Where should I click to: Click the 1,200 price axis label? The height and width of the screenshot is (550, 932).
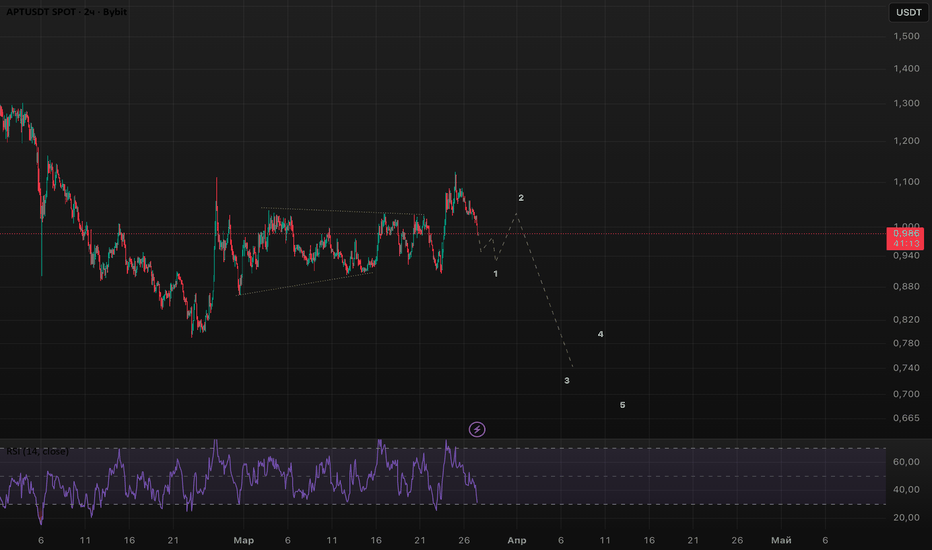[906, 141]
